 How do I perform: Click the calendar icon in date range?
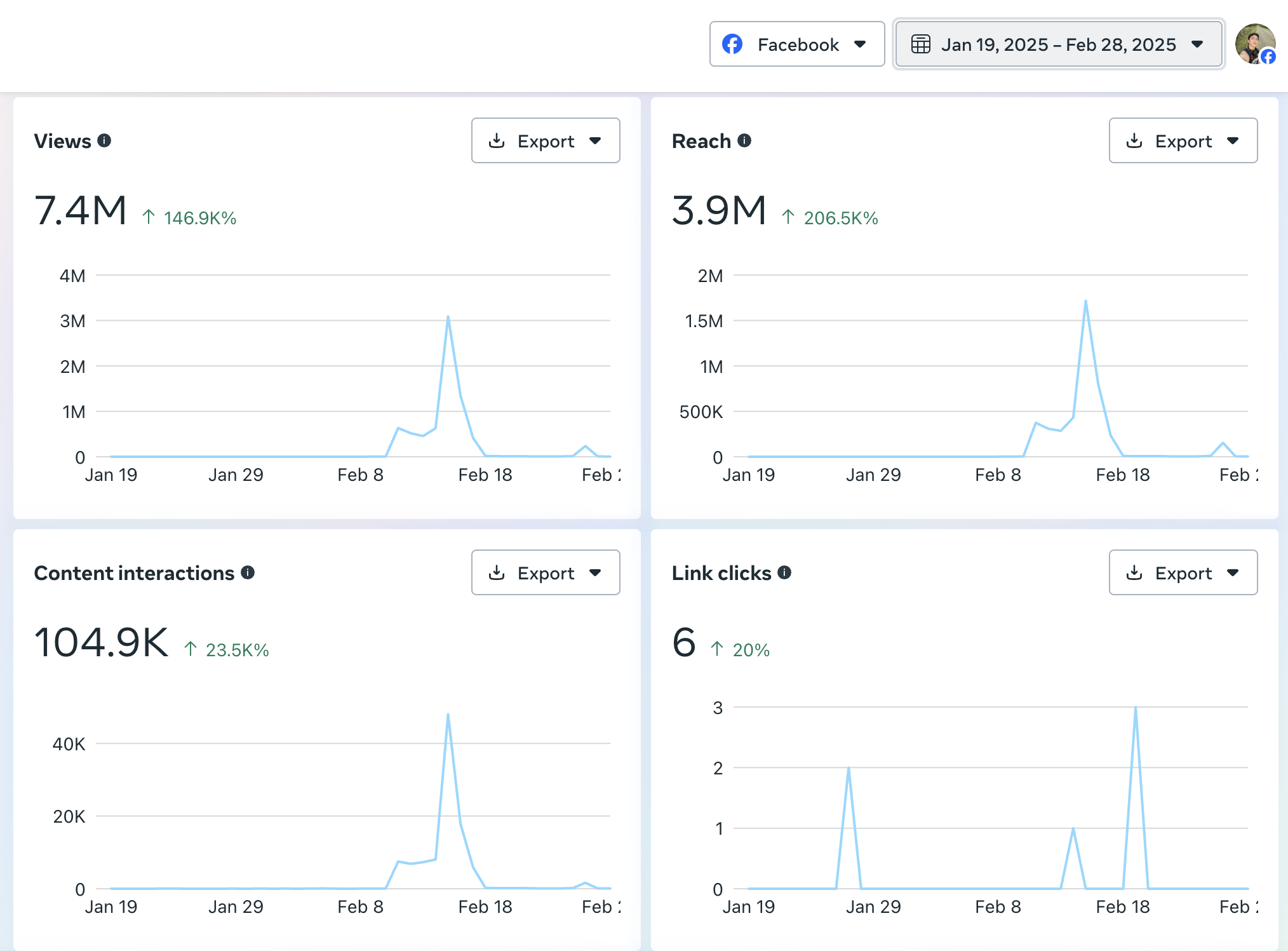click(x=920, y=44)
